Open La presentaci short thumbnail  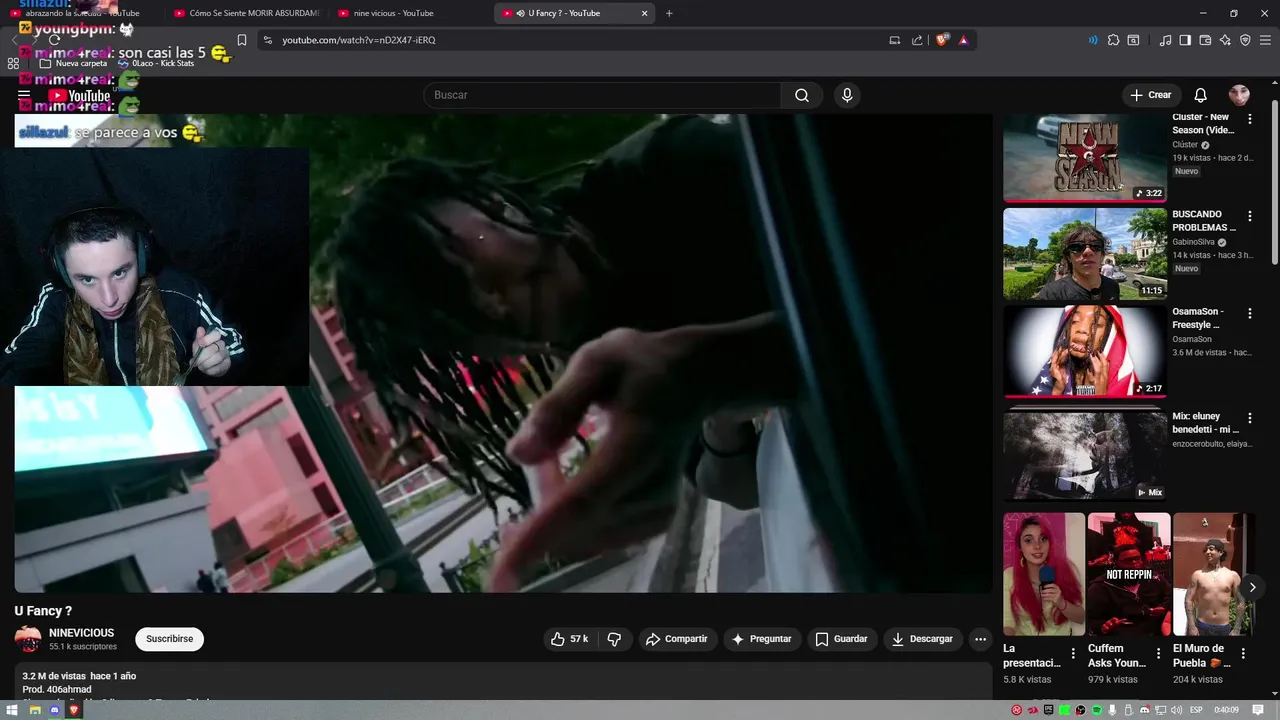tap(1044, 574)
